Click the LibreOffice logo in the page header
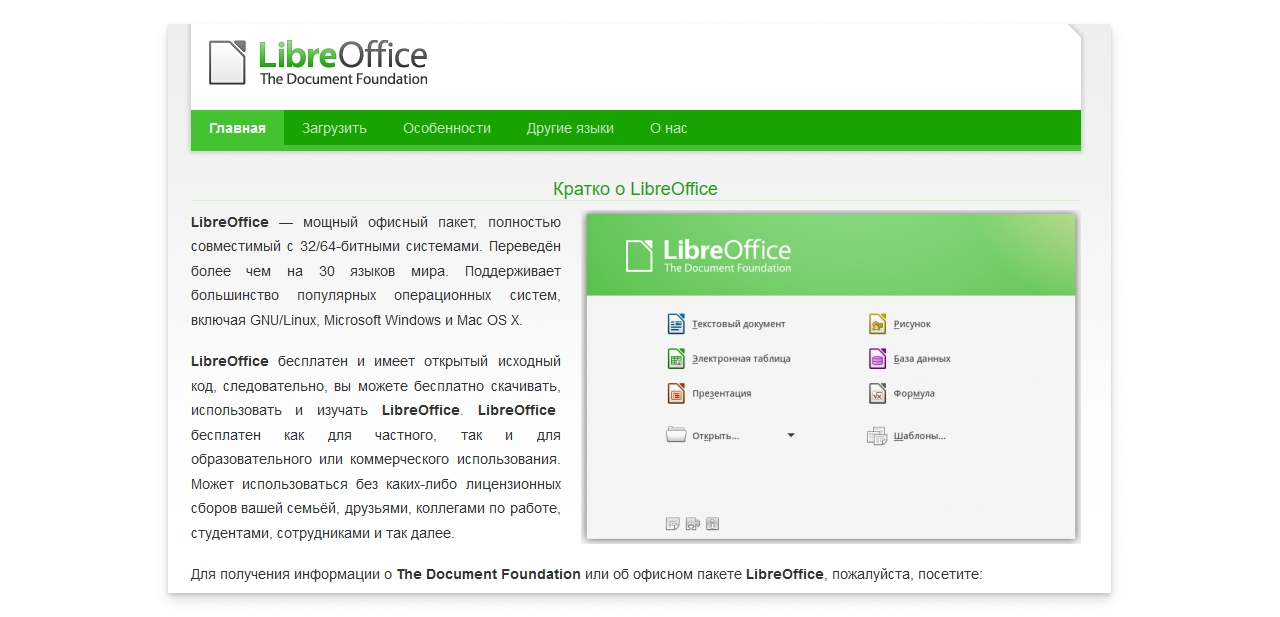 (317, 61)
